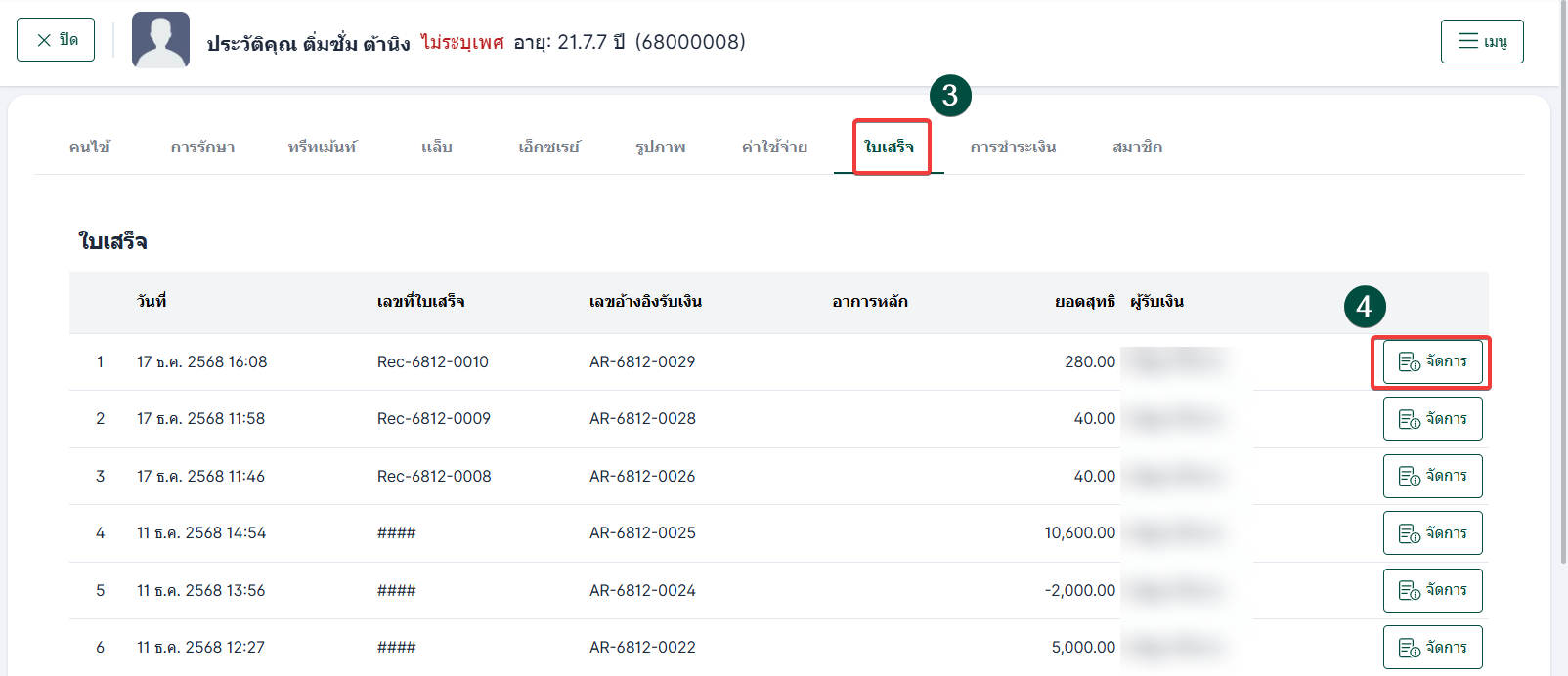The image size is (1568, 676).
Task: Open จัดการ for reference AR-6812-0024
Action: (1432, 590)
